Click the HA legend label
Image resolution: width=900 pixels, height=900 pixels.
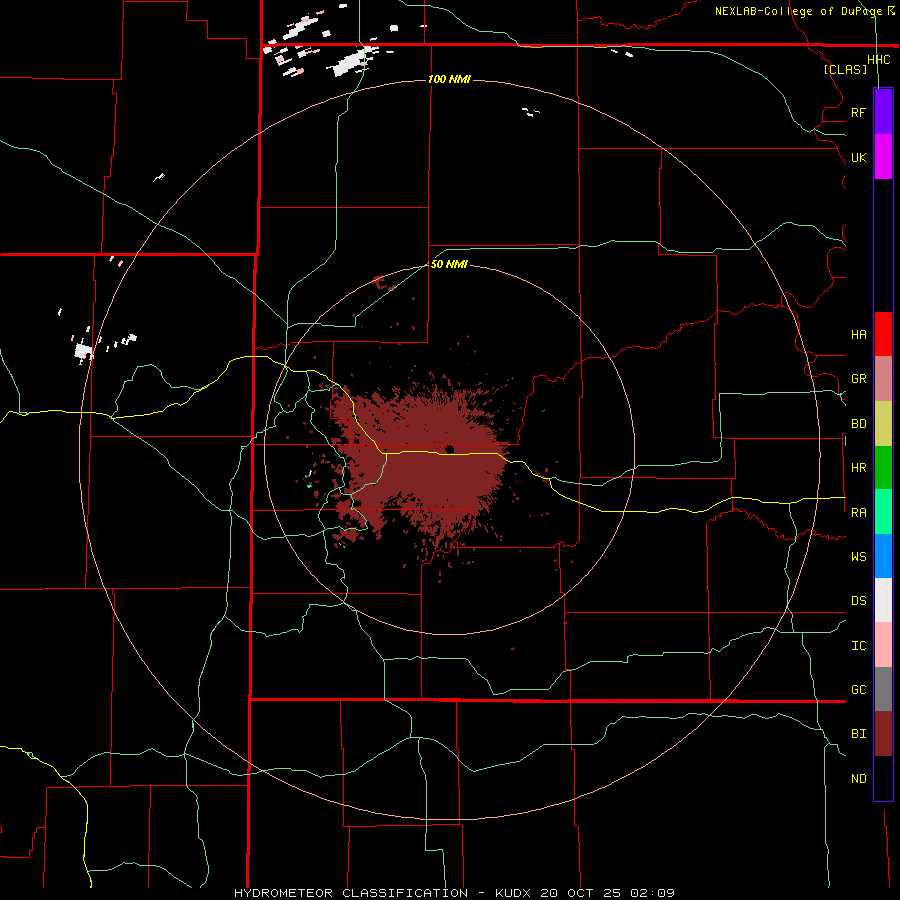pyautogui.click(x=858, y=335)
